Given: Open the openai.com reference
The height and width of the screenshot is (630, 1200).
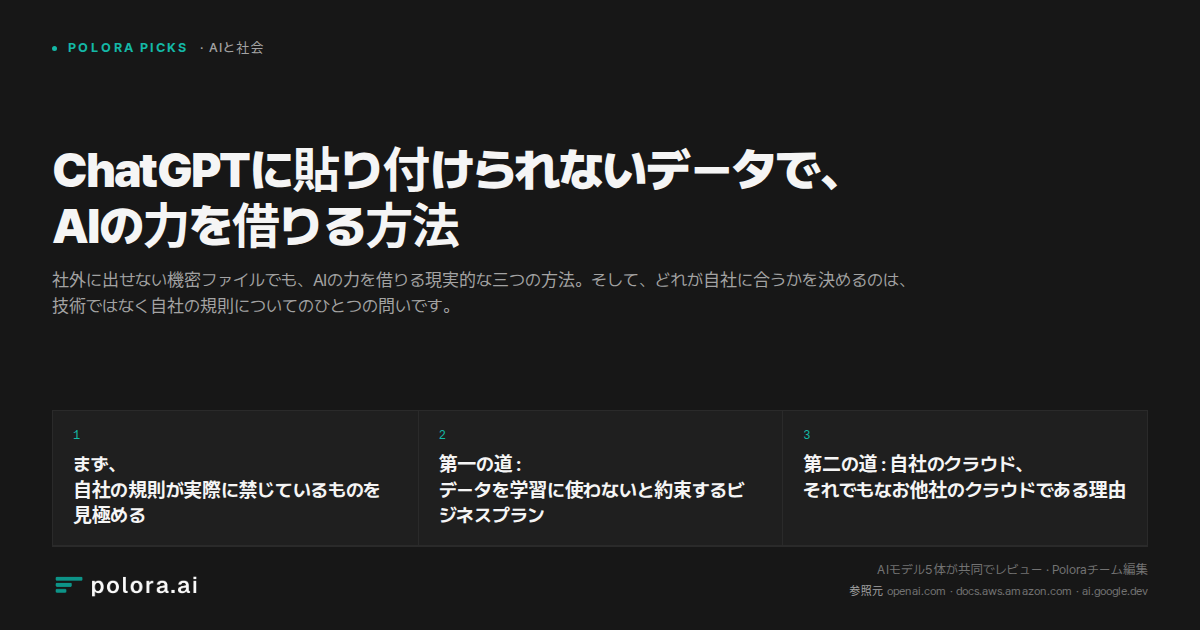Looking at the screenshot, I should (916, 591).
